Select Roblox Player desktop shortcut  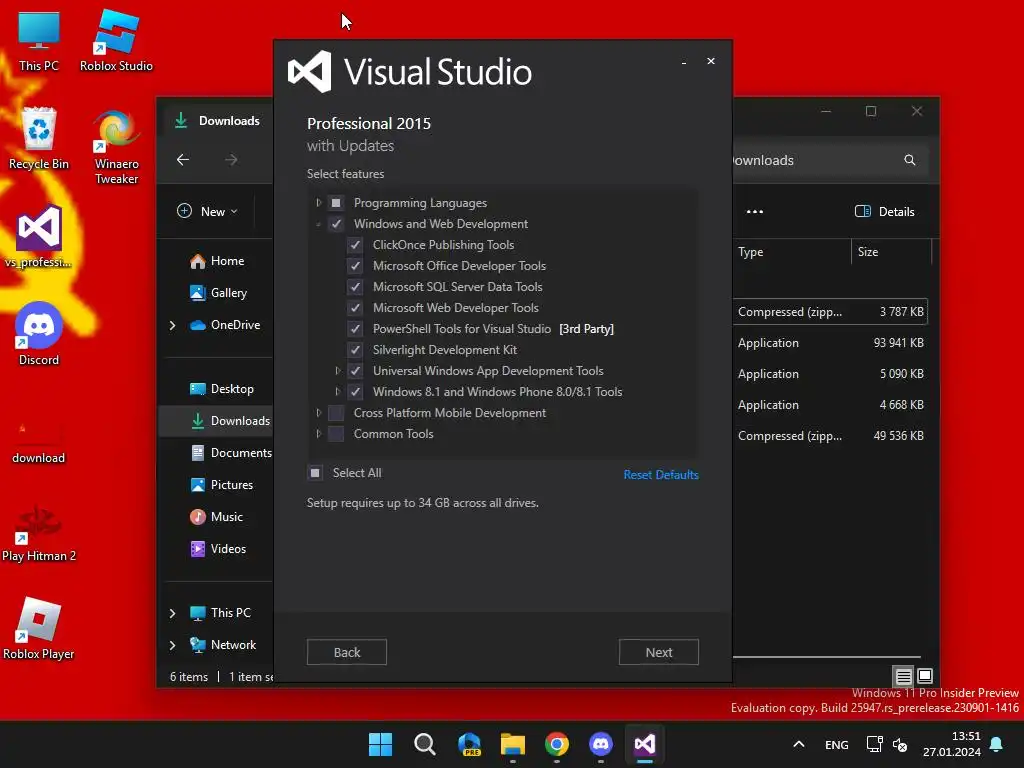click(x=39, y=628)
